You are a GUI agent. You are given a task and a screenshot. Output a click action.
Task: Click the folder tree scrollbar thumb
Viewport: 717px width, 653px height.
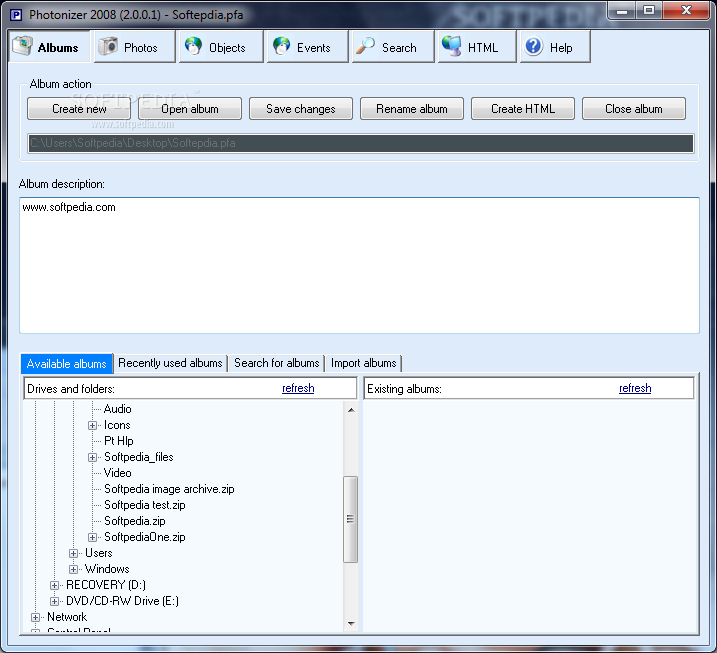point(350,519)
